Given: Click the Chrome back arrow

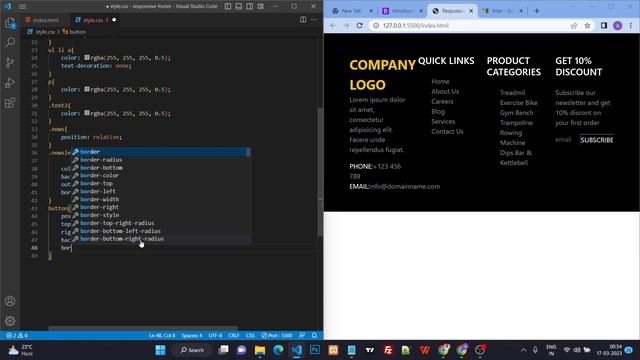Looking at the screenshot, I should tap(333, 25).
